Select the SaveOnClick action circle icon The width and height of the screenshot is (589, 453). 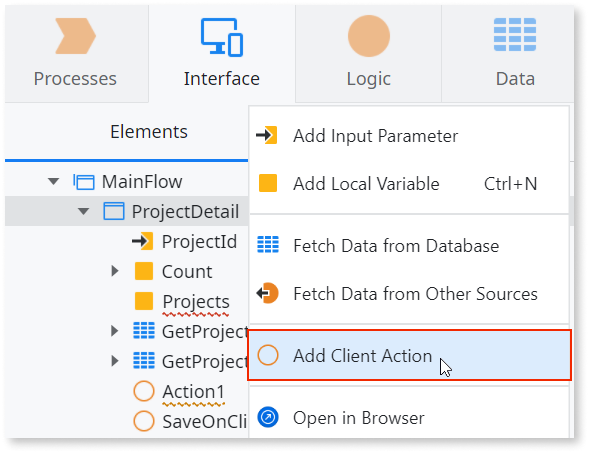144,421
